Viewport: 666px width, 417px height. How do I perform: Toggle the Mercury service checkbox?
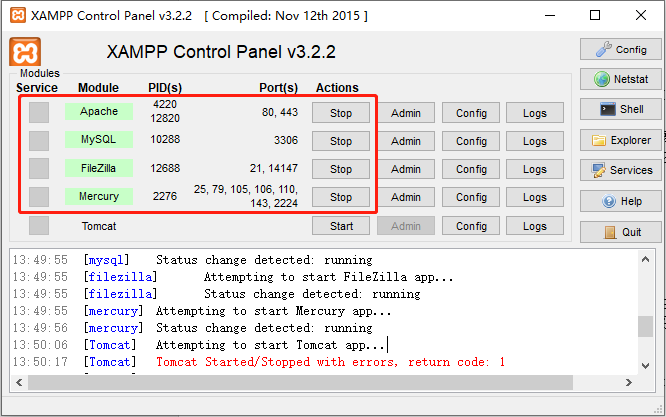[x=39, y=197]
